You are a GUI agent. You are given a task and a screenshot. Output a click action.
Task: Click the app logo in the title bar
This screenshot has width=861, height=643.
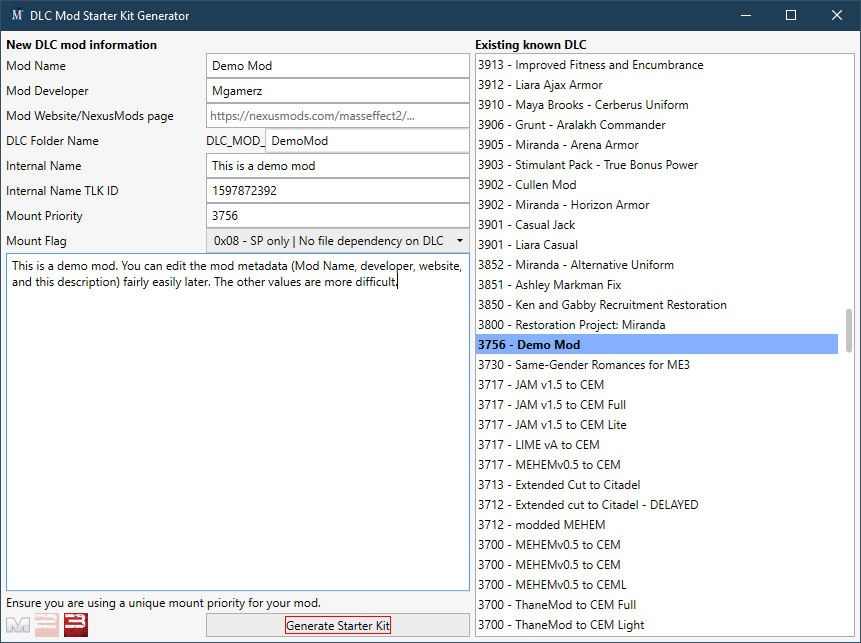[x=17, y=16]
